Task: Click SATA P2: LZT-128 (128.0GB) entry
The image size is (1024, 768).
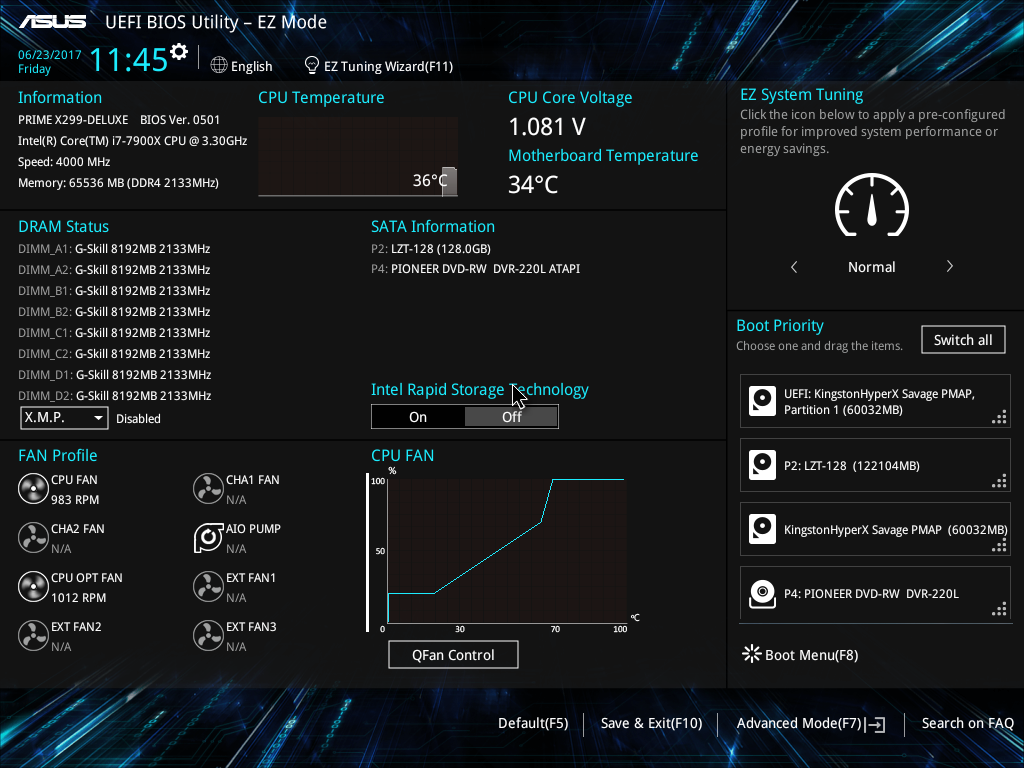Action: [x=431, y=249]
